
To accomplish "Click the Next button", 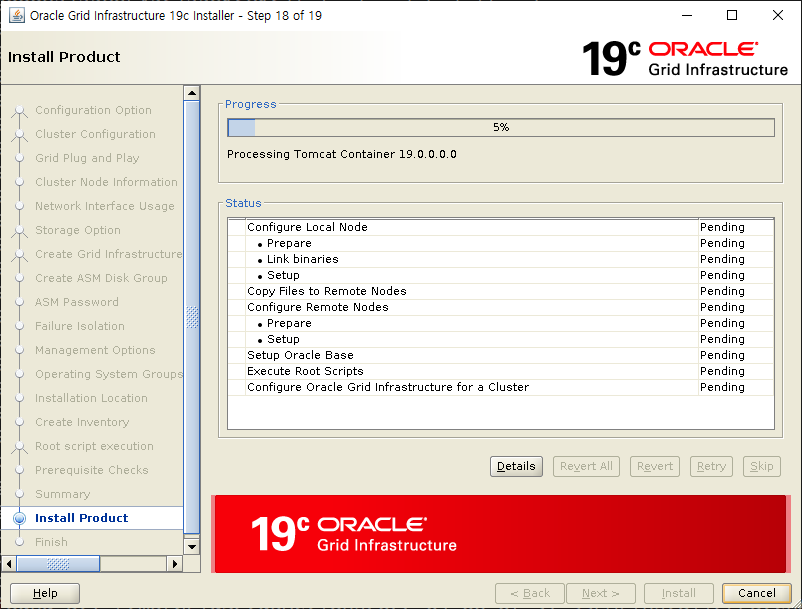I will pos(601,593).
